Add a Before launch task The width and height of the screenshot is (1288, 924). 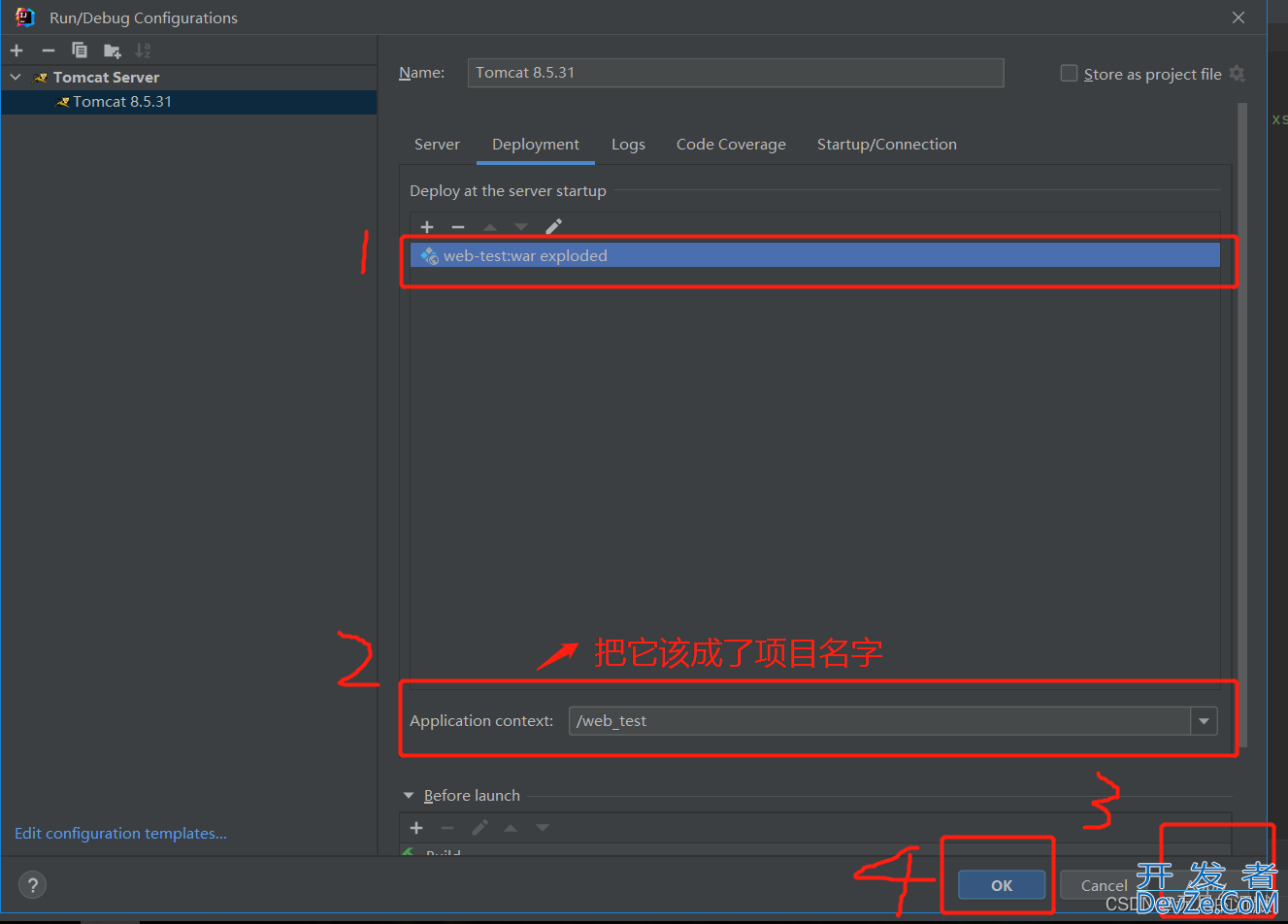click(416, 828)
